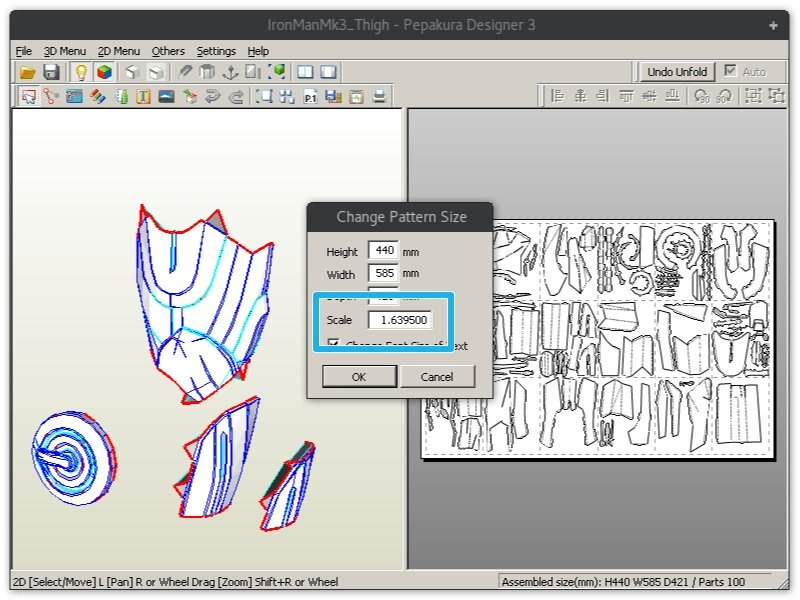Click the Assembled size status bar text

click(x=623, y=582)
